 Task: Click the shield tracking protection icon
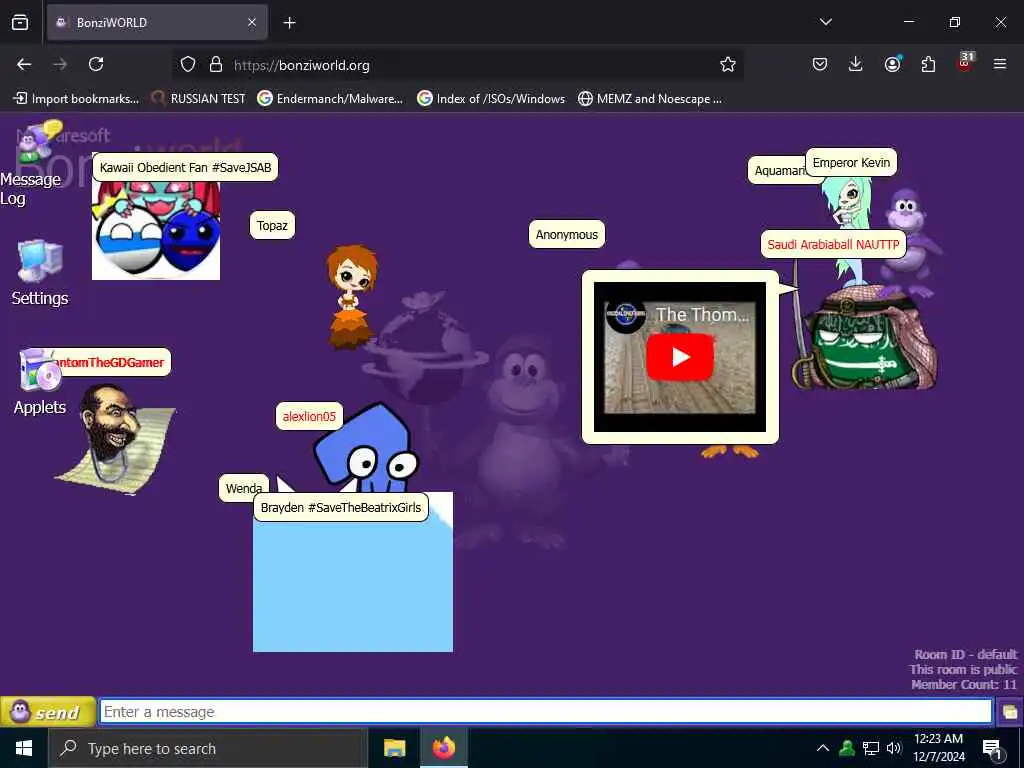click(x=188, y=65)
